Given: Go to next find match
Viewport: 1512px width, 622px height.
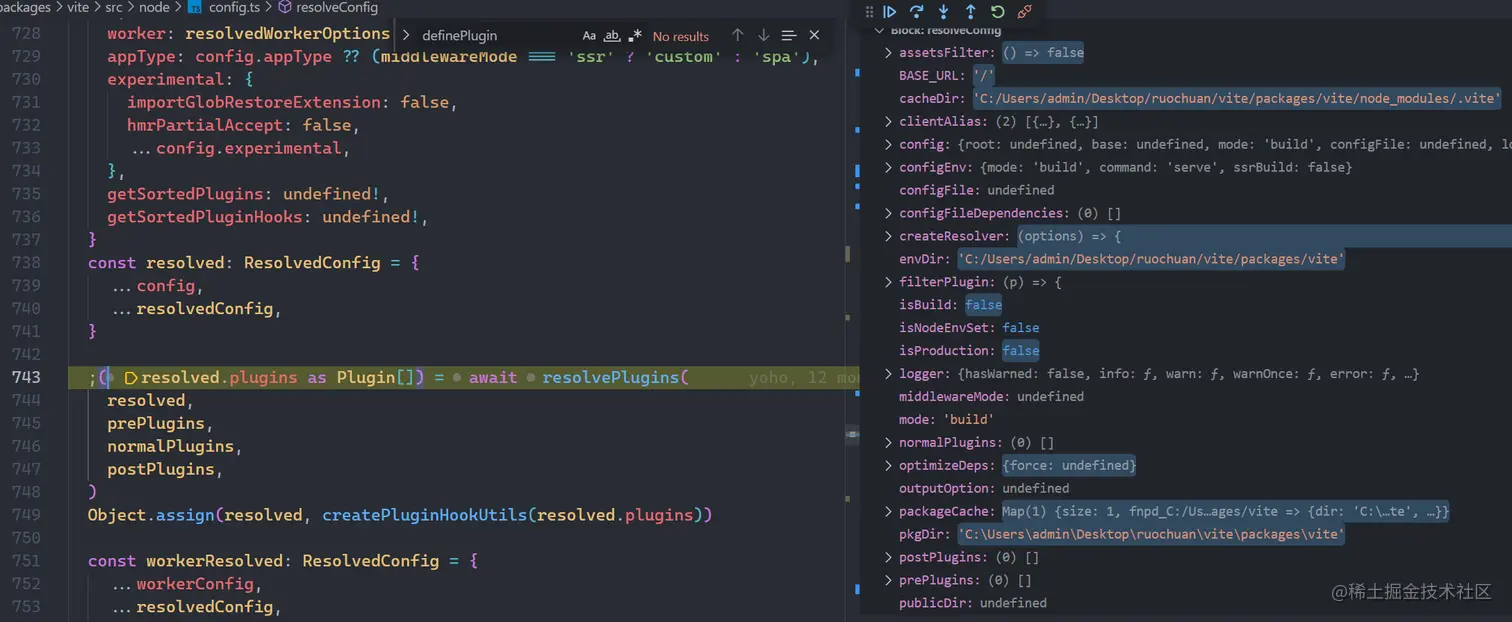Looking at the screenshot, I should point(764,36).
